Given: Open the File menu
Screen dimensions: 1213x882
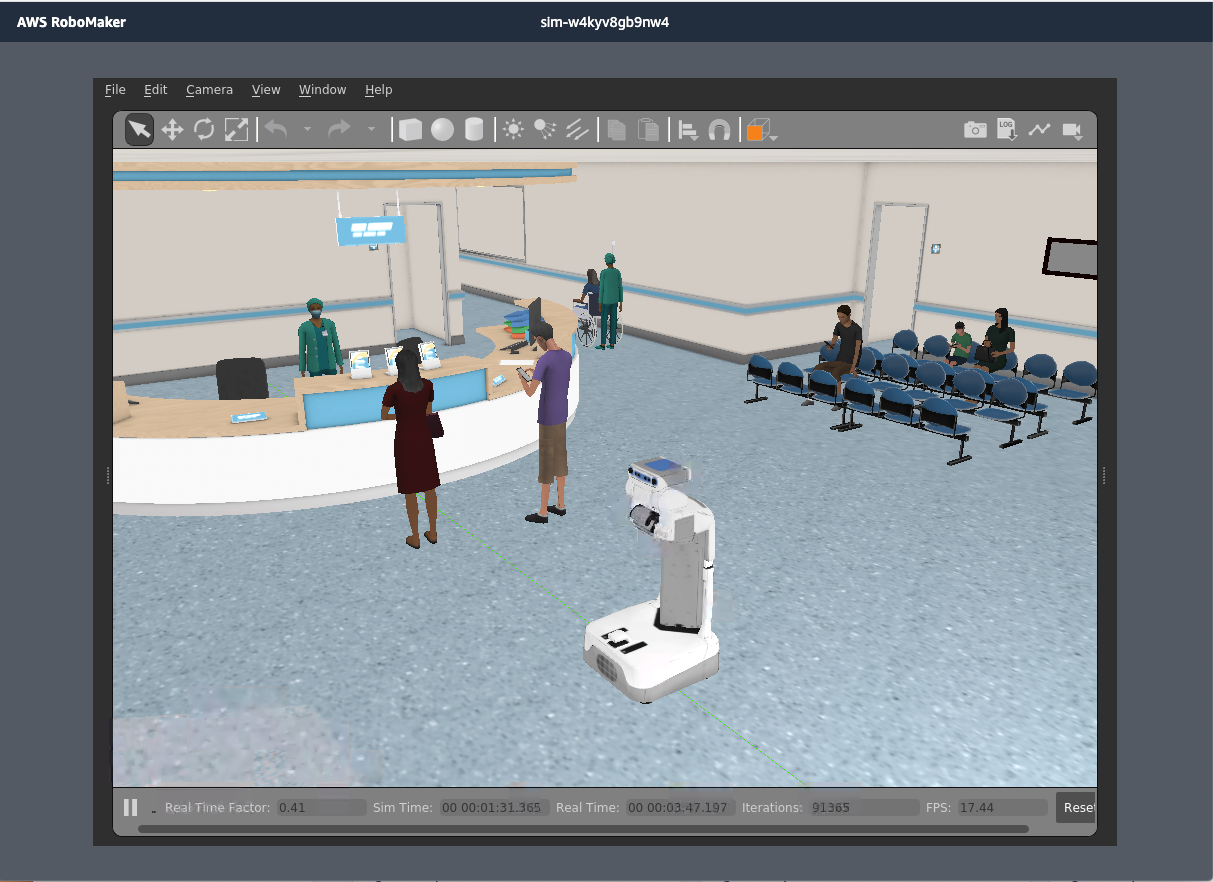Looking at the screenshot, I should (x=115, y=90).
